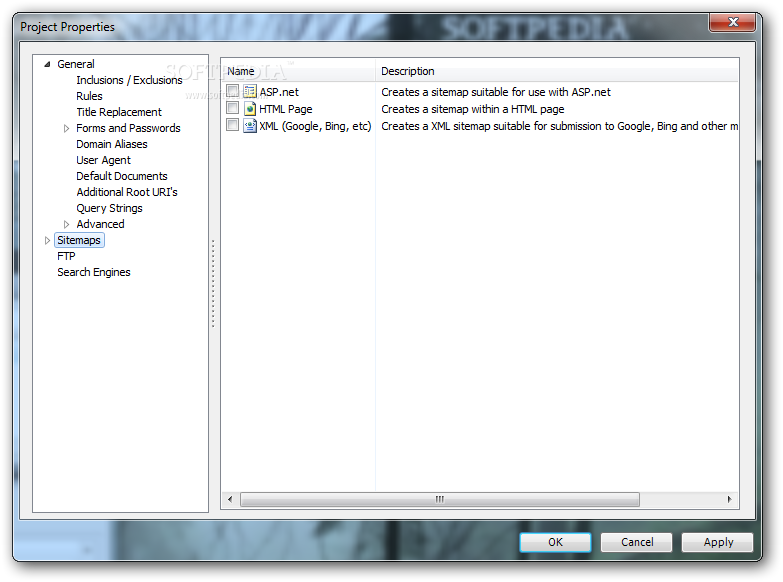This screenshot has height=582, width=783.
Task: Open the Advanced settings item
Action: pos(100,224)
